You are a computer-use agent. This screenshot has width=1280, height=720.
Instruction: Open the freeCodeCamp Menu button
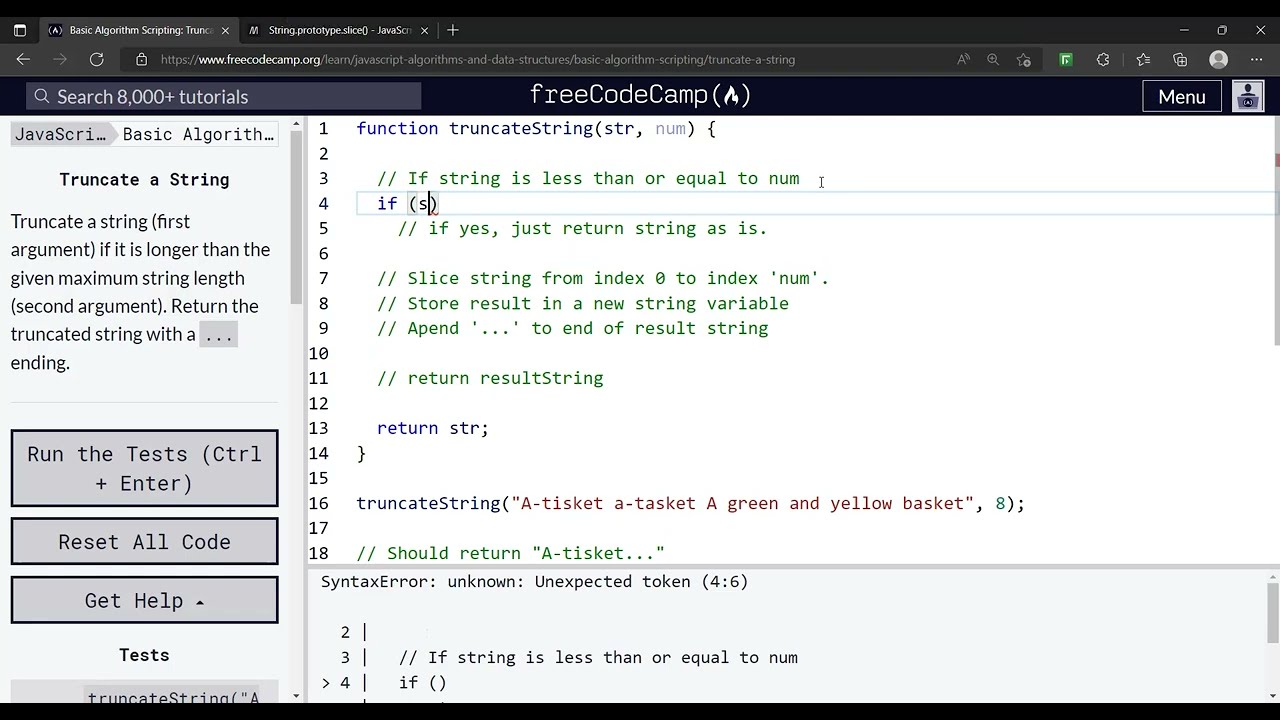pyautogui.click(x=1182, y=97)
